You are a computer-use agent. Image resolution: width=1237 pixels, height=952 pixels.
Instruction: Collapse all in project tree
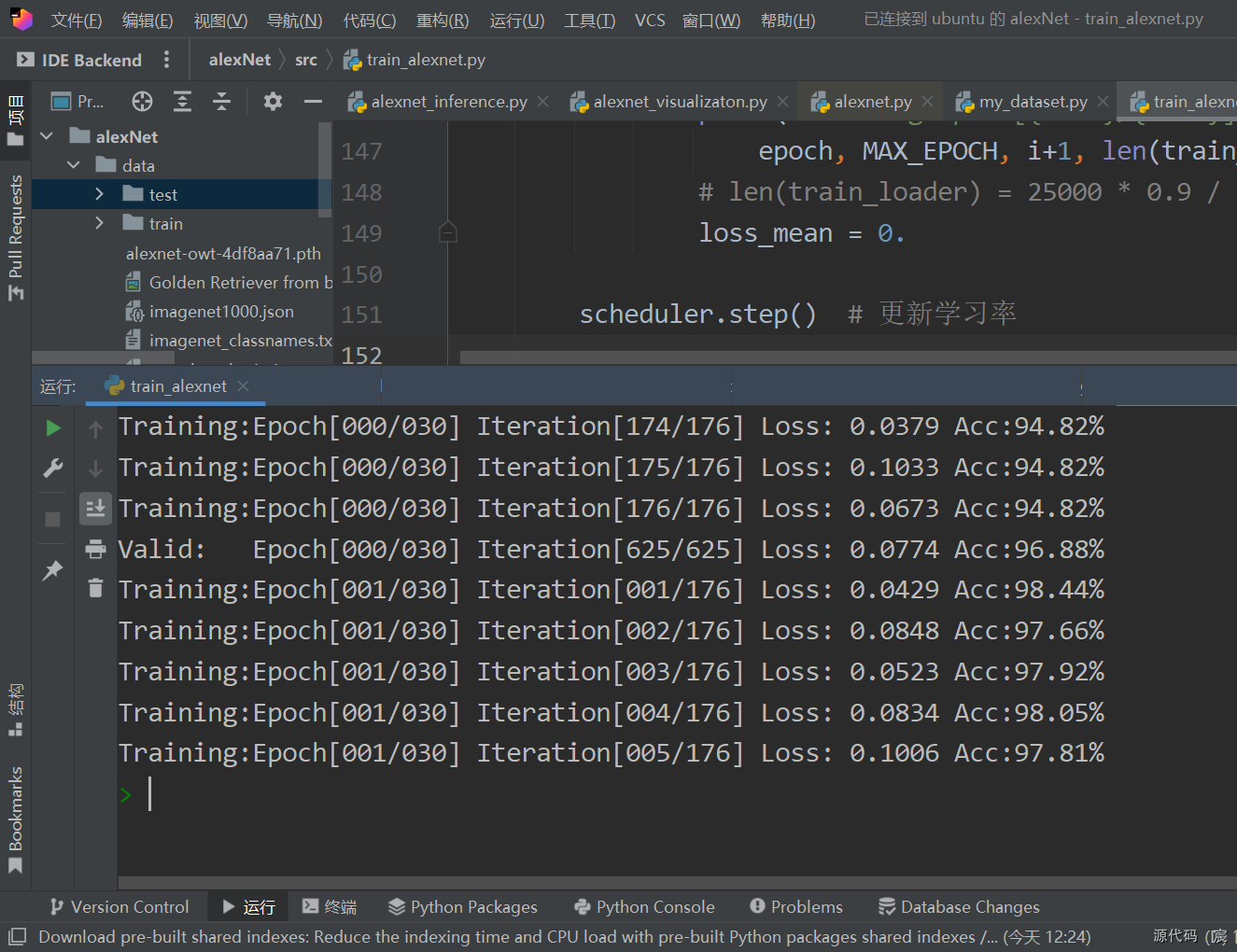tap(221, 101)
